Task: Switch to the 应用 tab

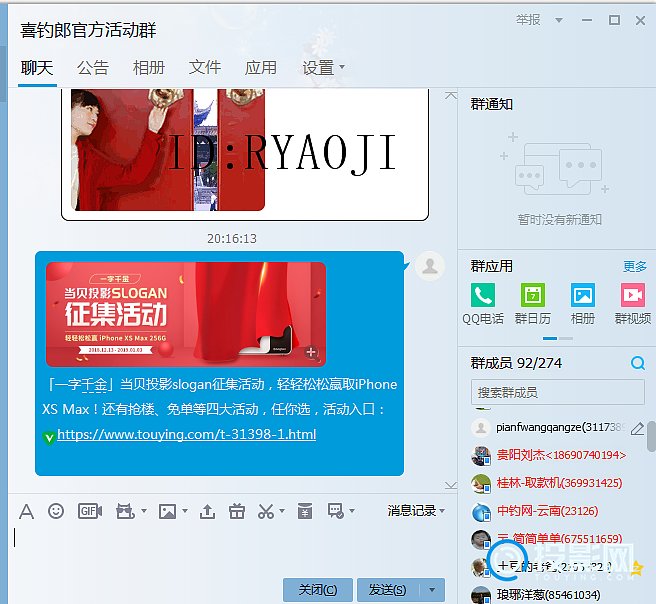Action: pyautogui.click(x=261, y=68)
